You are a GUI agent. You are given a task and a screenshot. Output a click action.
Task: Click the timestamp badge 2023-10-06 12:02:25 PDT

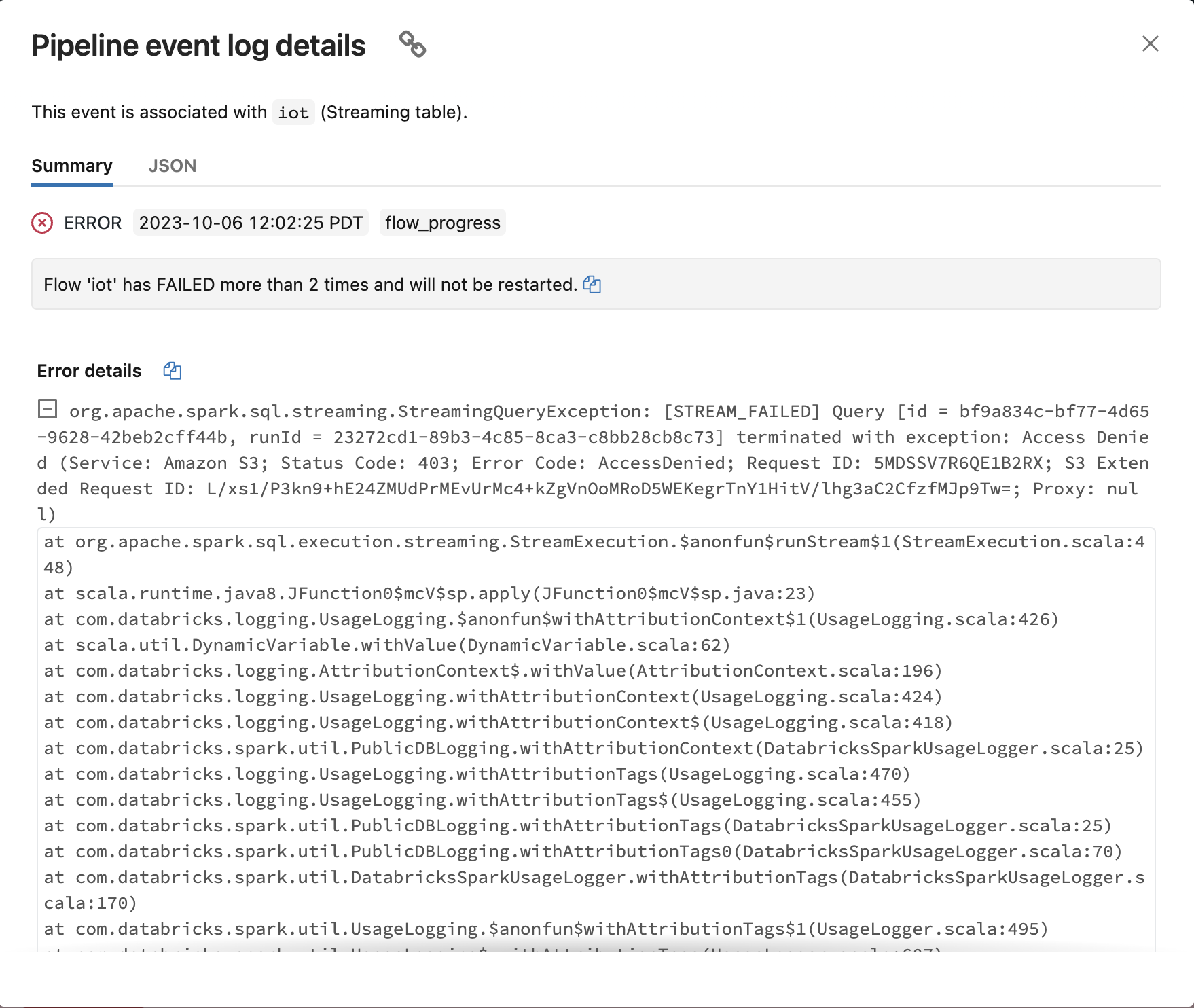pyautogui.click(x=250, y=222)
